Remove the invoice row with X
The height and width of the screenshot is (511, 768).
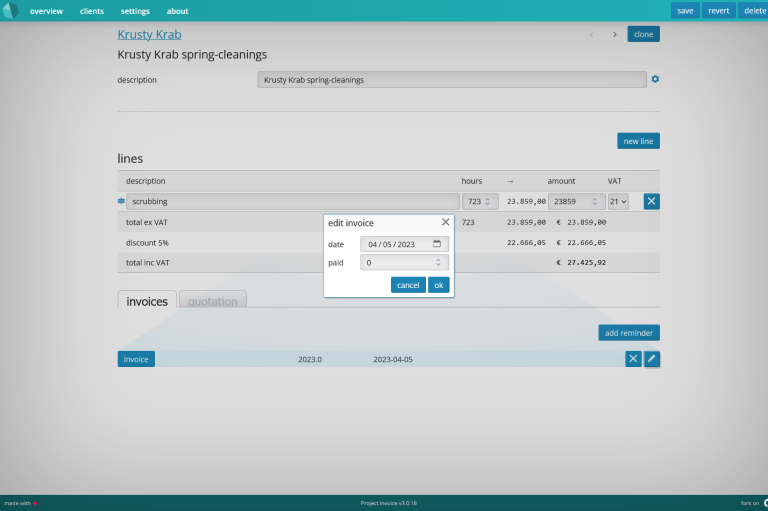[x=633, y=359]
